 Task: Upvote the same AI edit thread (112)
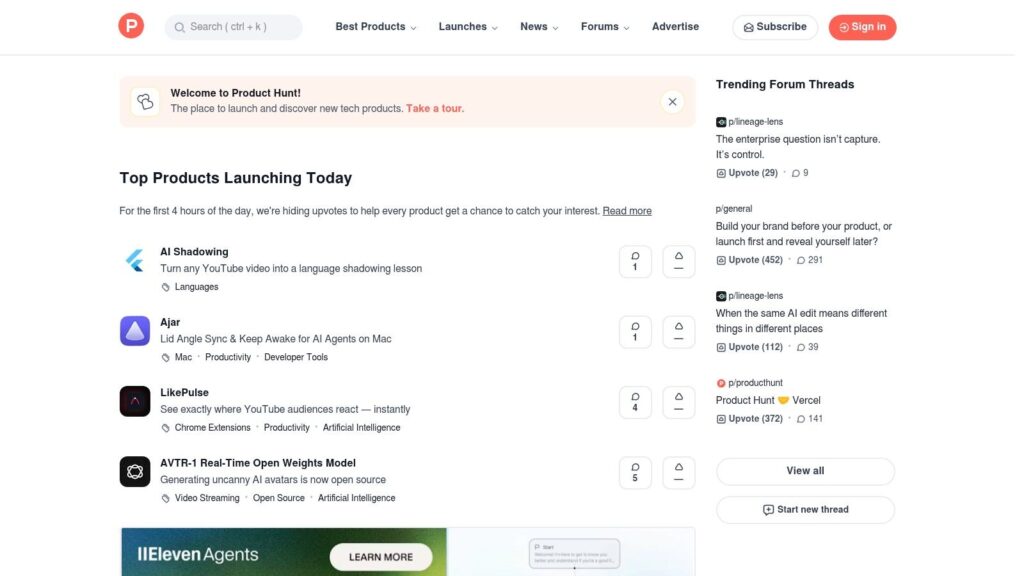(x=750, y=347)
